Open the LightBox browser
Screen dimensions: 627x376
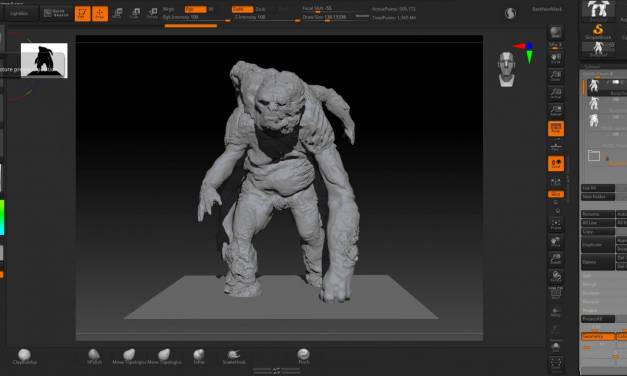tap(18, 13)
